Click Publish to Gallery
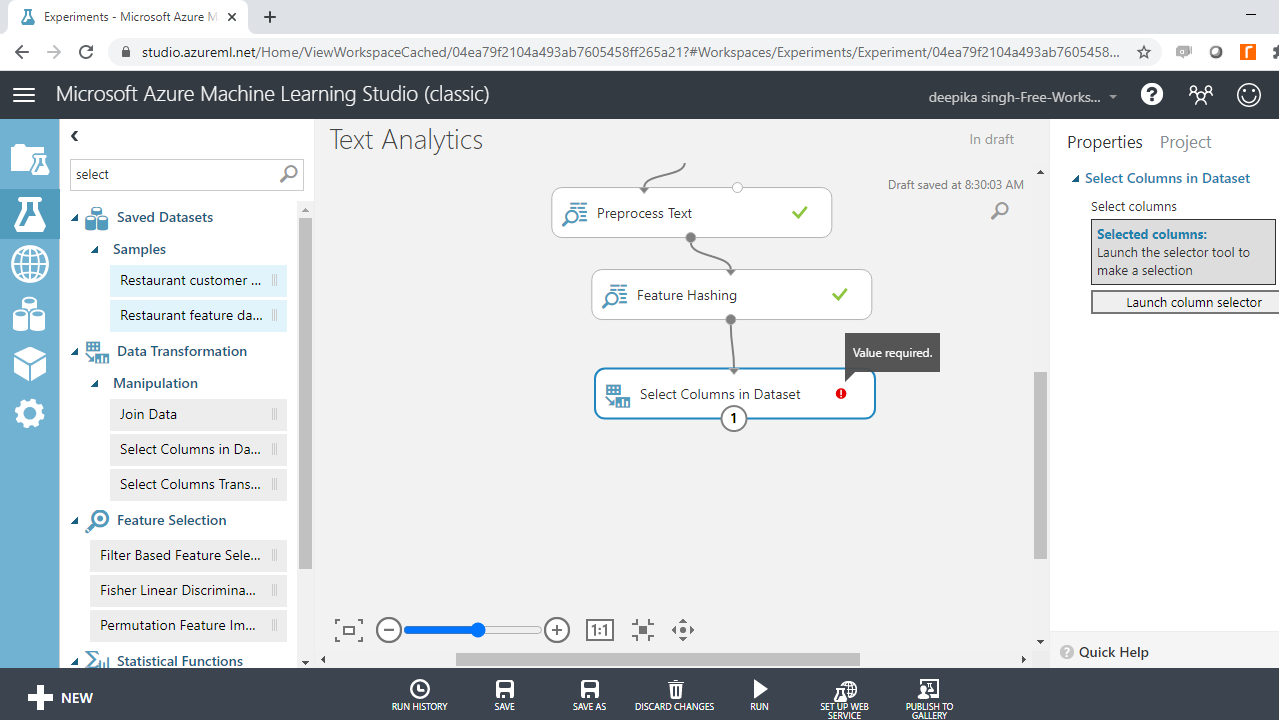The width and height of the screenshot is (1279, 720). pyautogui.click(x=930, y=699)
